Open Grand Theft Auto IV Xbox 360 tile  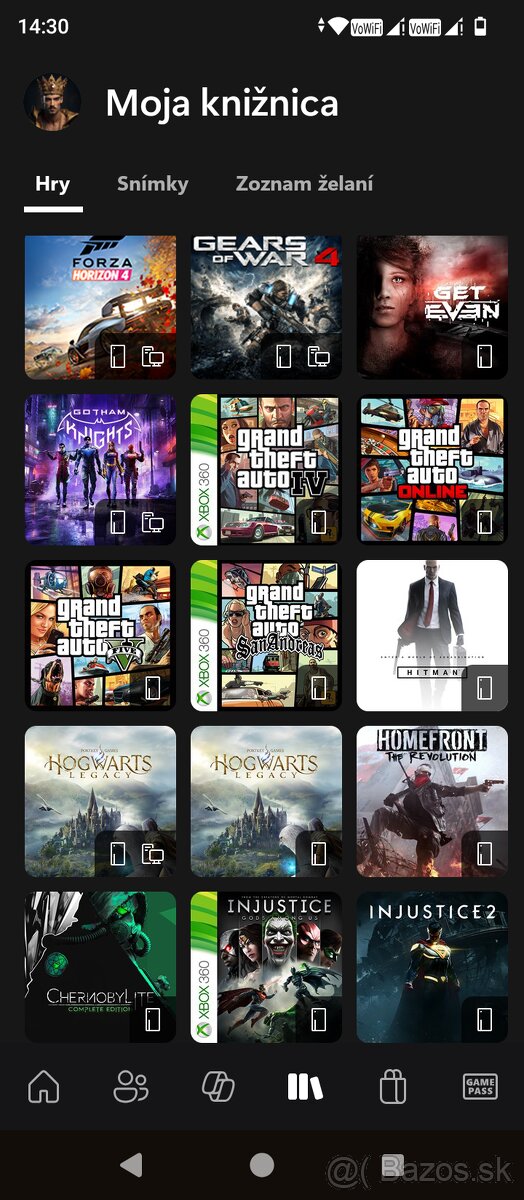click(x=266, y=470)
